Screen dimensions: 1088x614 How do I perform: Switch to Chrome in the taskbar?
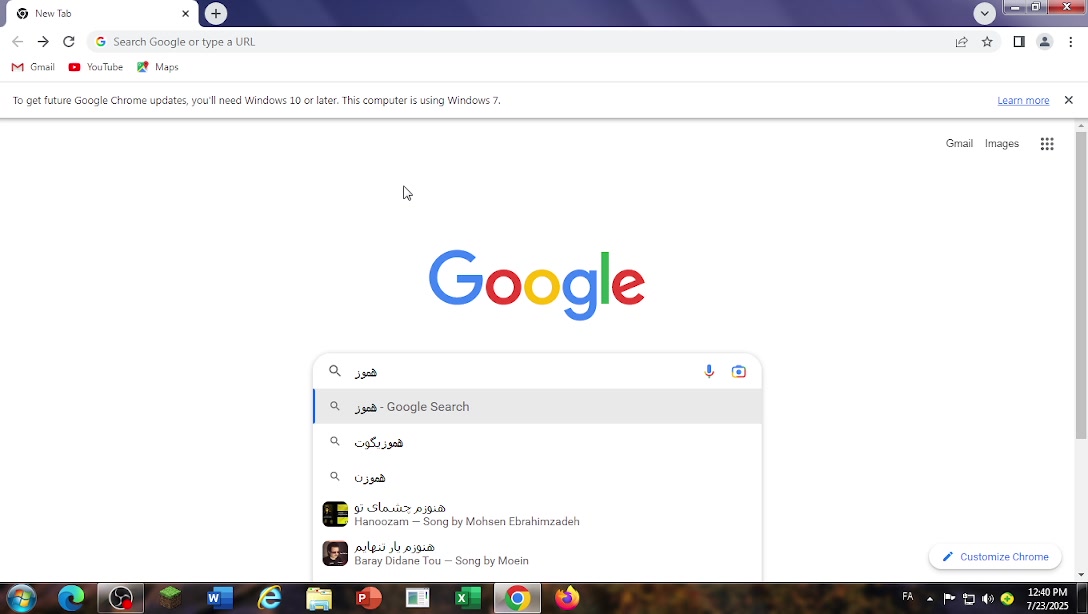click(x=517, y=598)
